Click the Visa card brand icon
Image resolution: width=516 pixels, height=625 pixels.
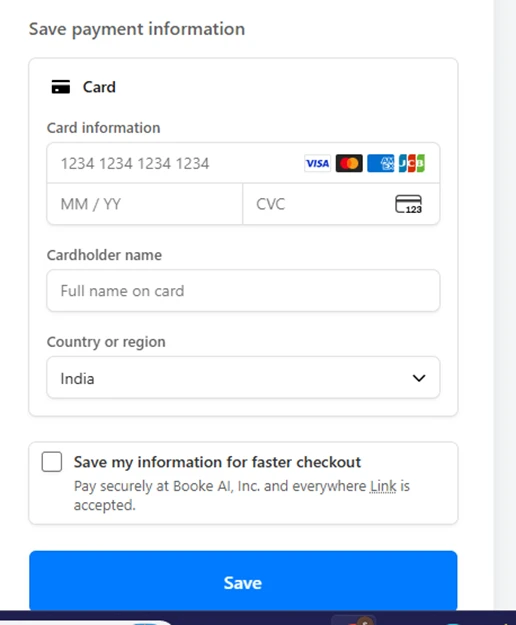click(318, 163)
